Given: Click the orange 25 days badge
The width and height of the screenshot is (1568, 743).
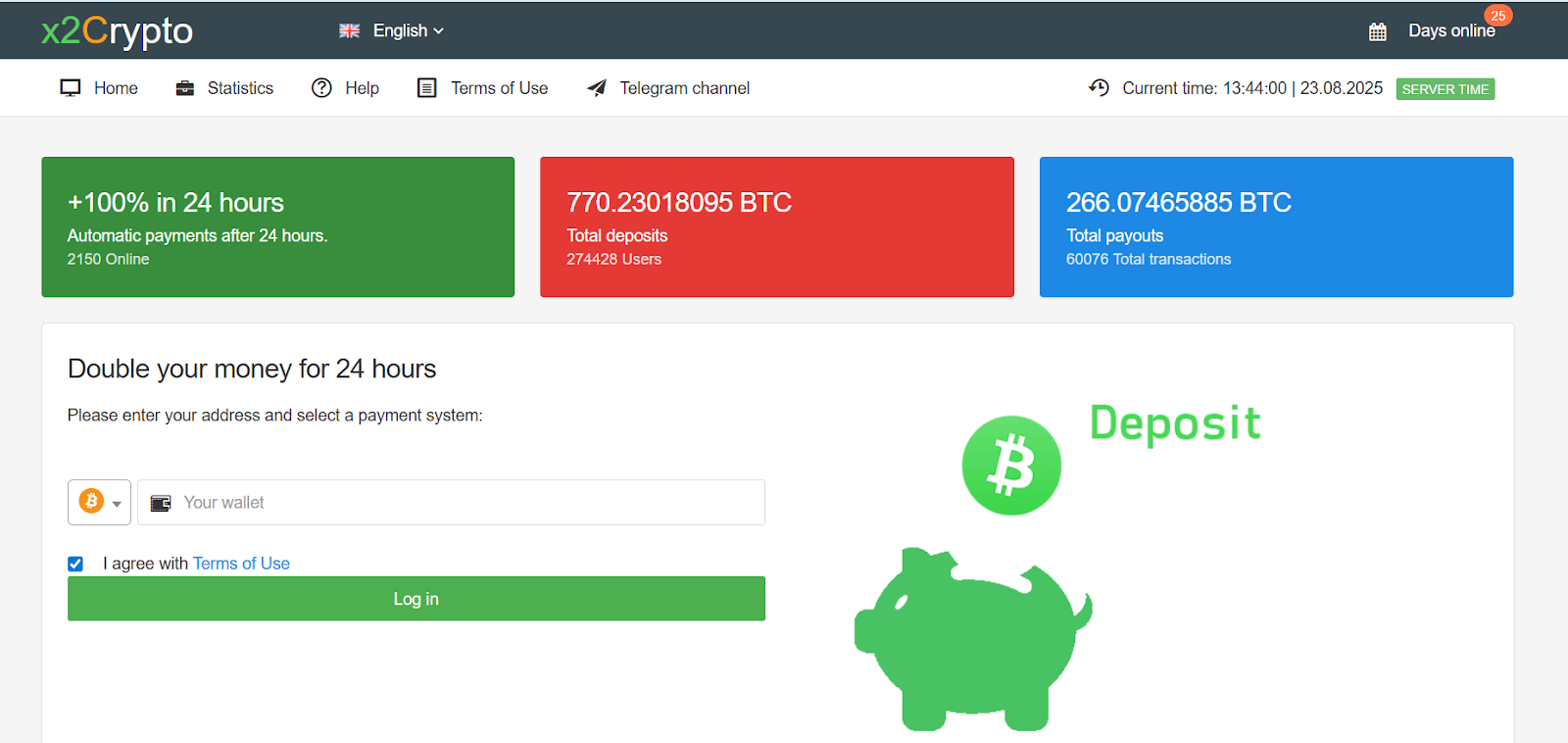Looking at the screenshot, I should [x=1498, y=16].
